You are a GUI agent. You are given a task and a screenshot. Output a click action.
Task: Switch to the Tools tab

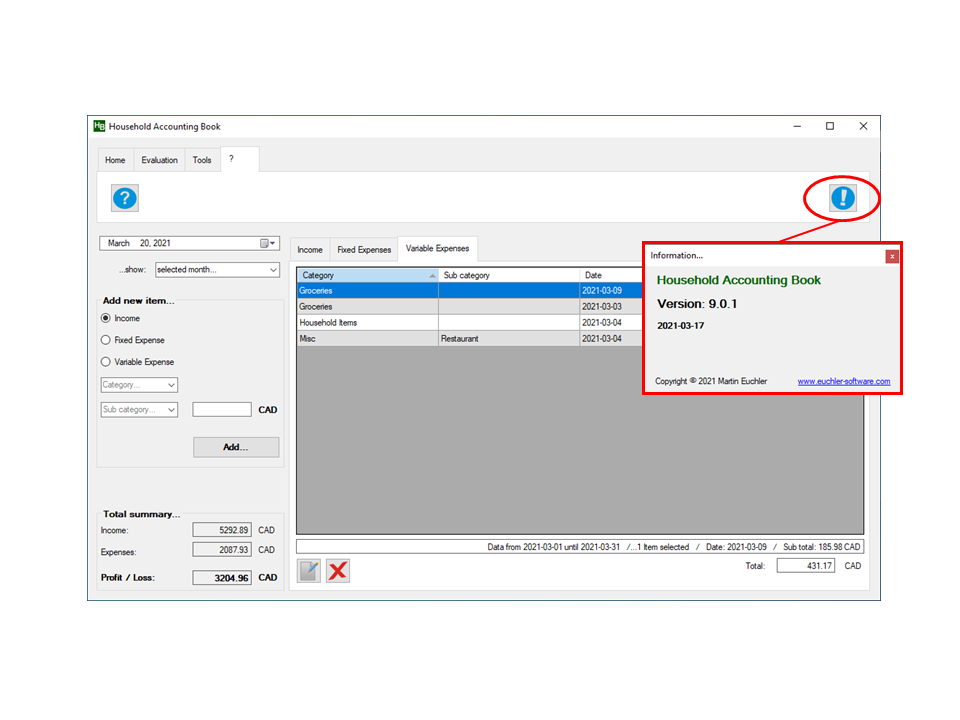(202, 160)
